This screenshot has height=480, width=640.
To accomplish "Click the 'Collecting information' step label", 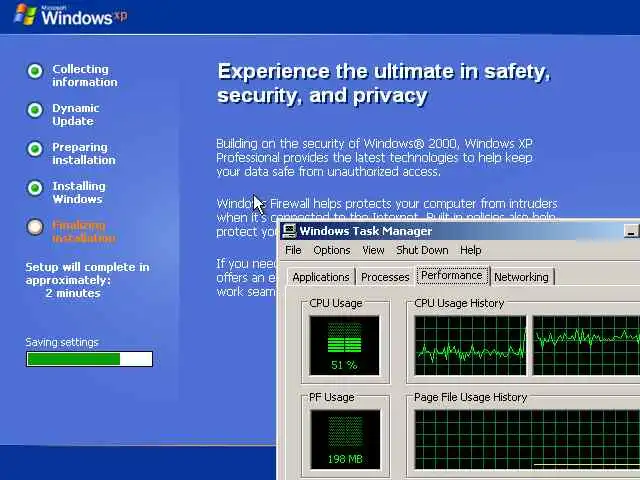I will (x=84, y=76).
